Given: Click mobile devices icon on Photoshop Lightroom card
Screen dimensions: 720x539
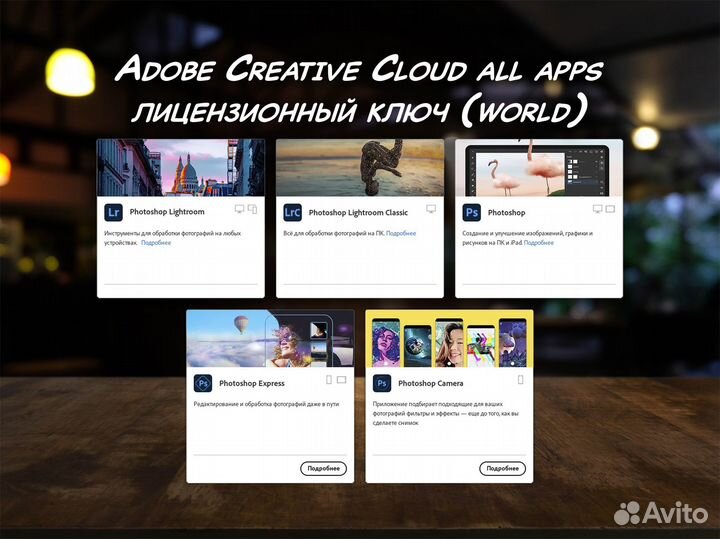Looking at the screenshot, I should click(x=253, y=209).
